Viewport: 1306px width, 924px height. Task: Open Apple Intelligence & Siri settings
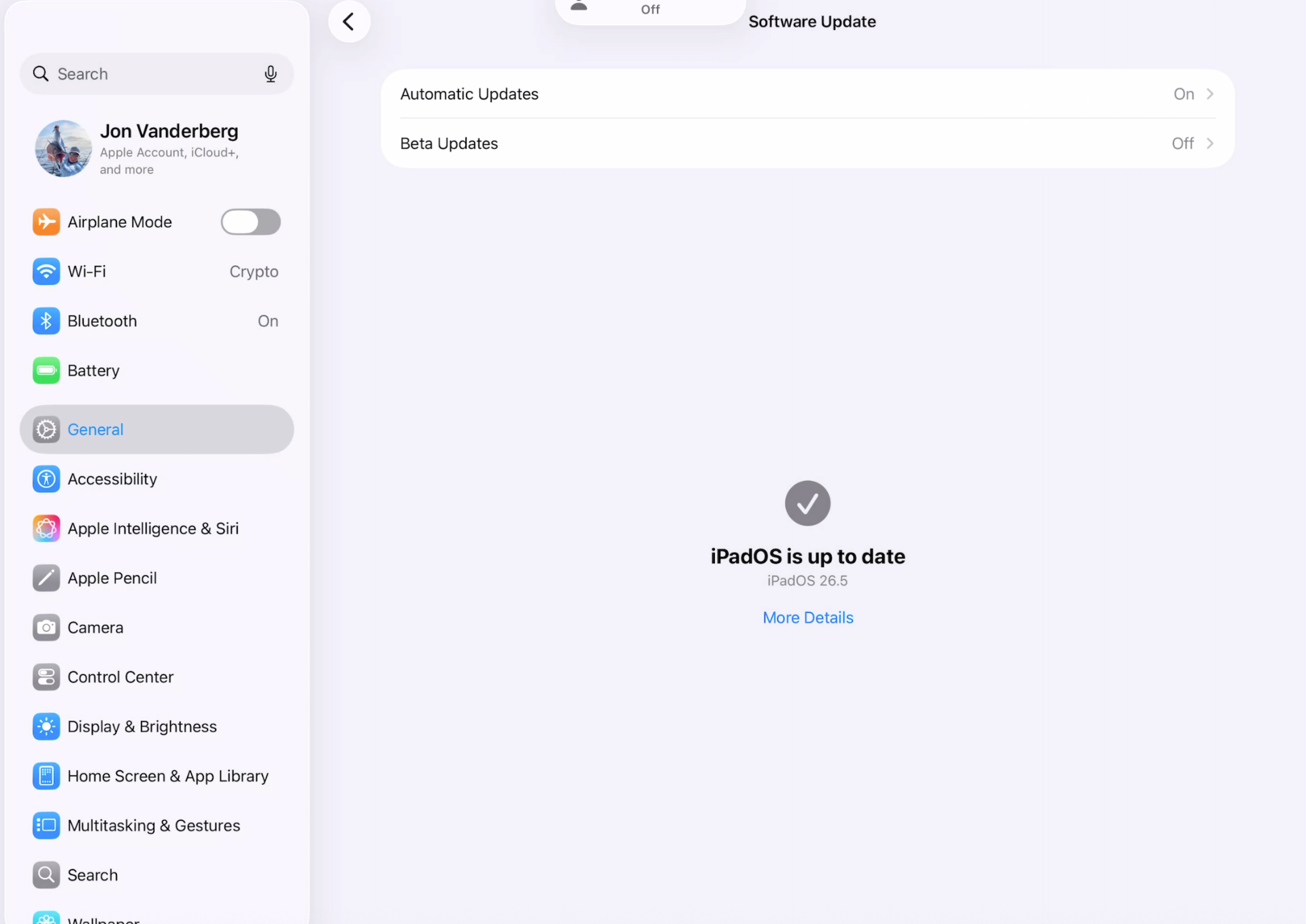156,528
